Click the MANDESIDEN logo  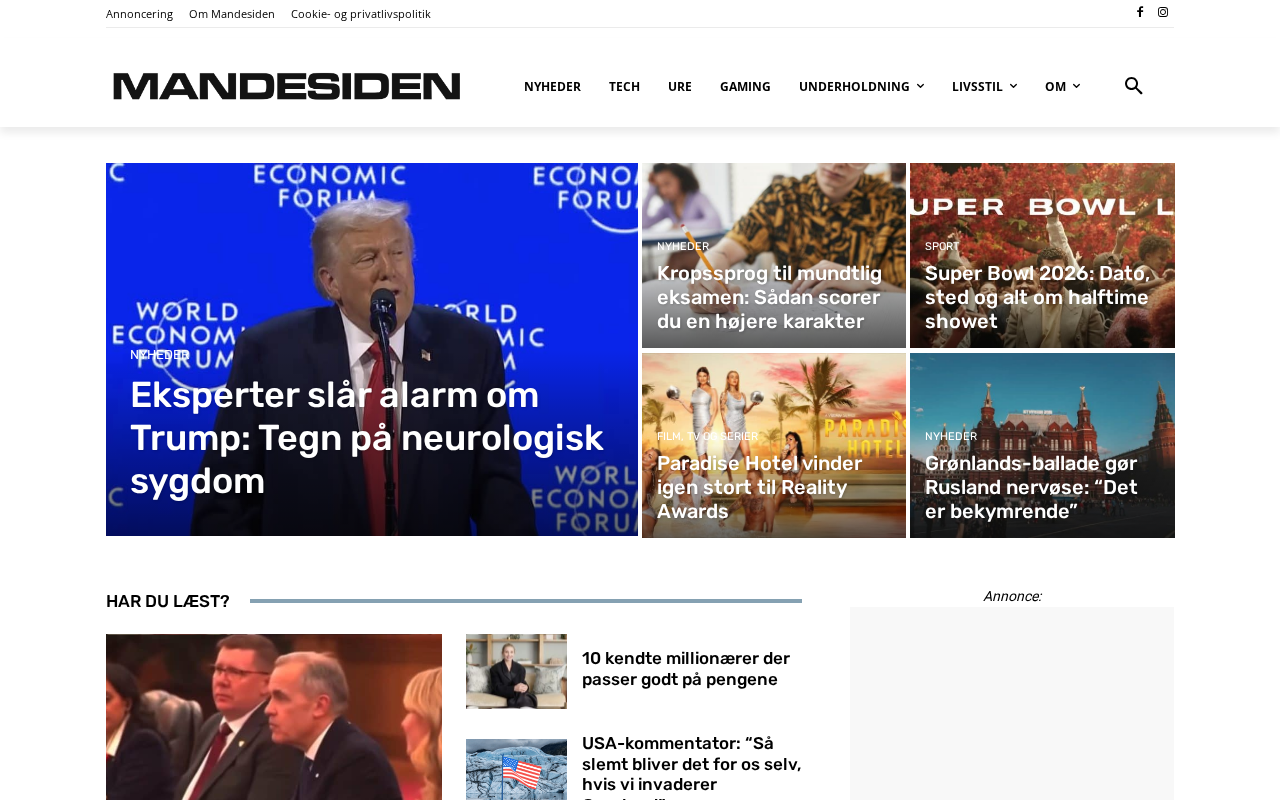click(x=287, y=86)
